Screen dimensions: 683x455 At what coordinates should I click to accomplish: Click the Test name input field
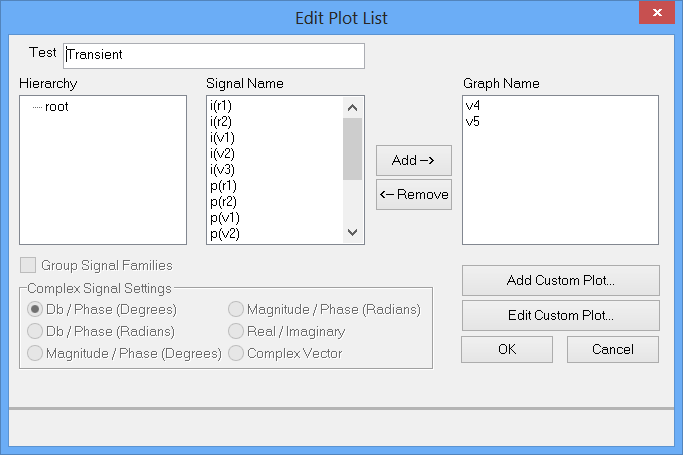[x=213, y=55]
